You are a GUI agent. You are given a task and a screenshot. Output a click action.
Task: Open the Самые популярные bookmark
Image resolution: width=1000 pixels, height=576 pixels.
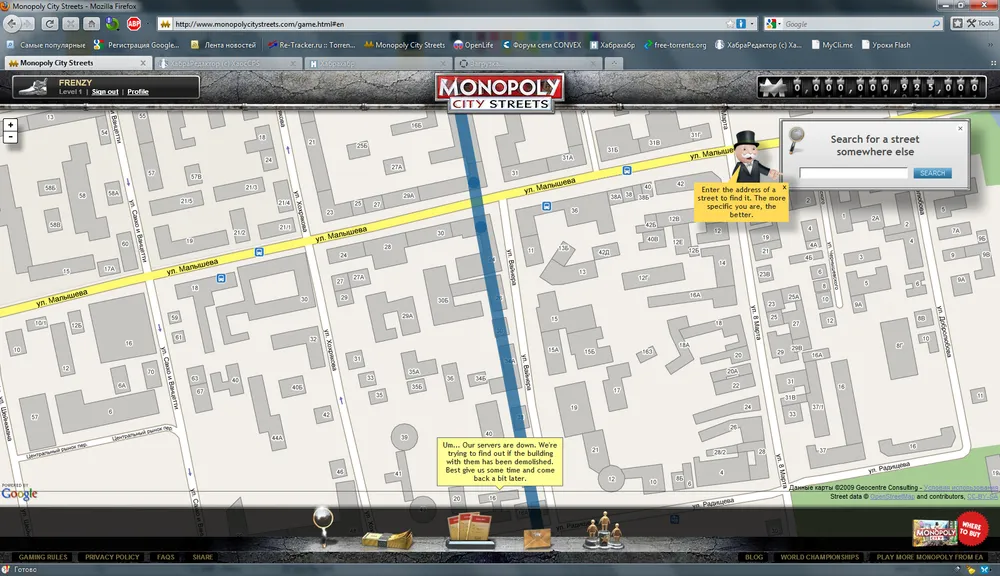[46, 45]
